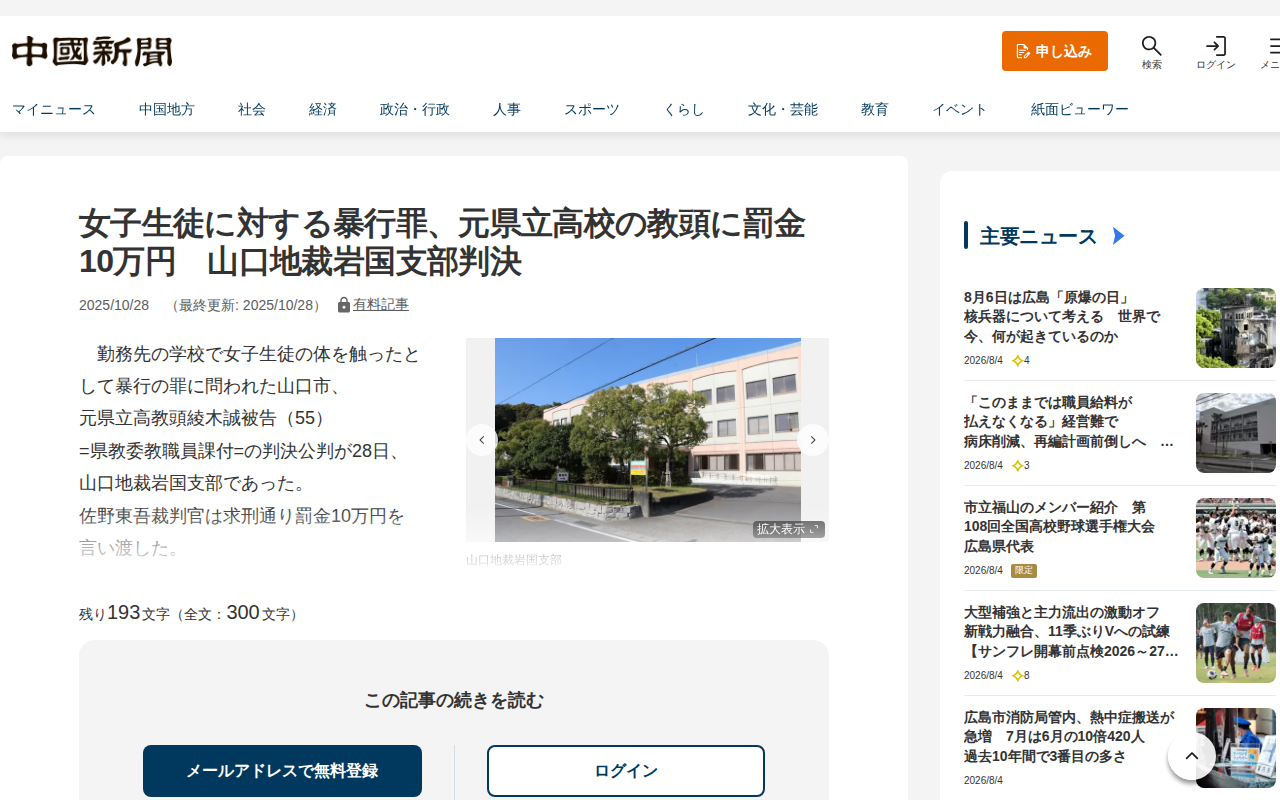Click the star count 4 on 原爆の日 article
The height and width of the screenshot is (800, 1280).
[x=1020, y=361]
